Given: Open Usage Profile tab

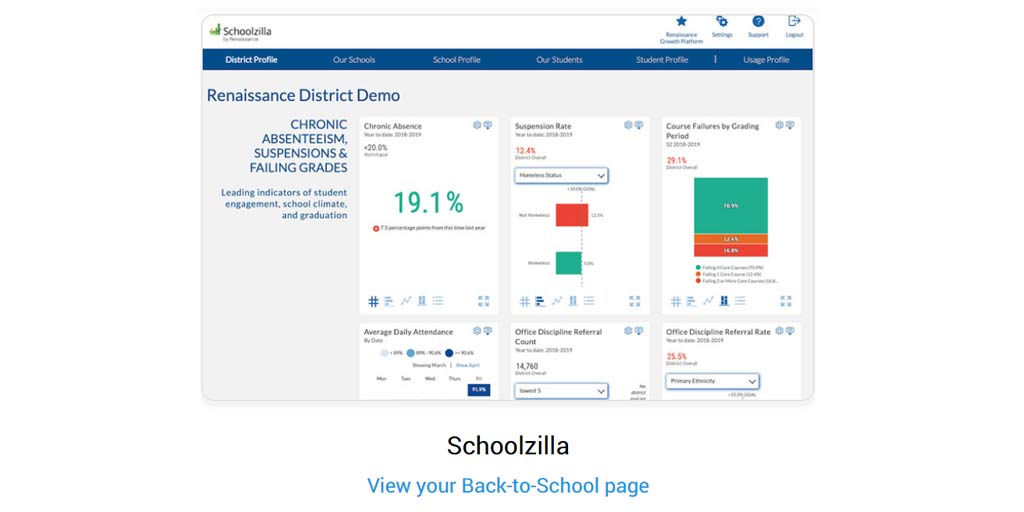Looking at the screenshot, I should (766, 59).
